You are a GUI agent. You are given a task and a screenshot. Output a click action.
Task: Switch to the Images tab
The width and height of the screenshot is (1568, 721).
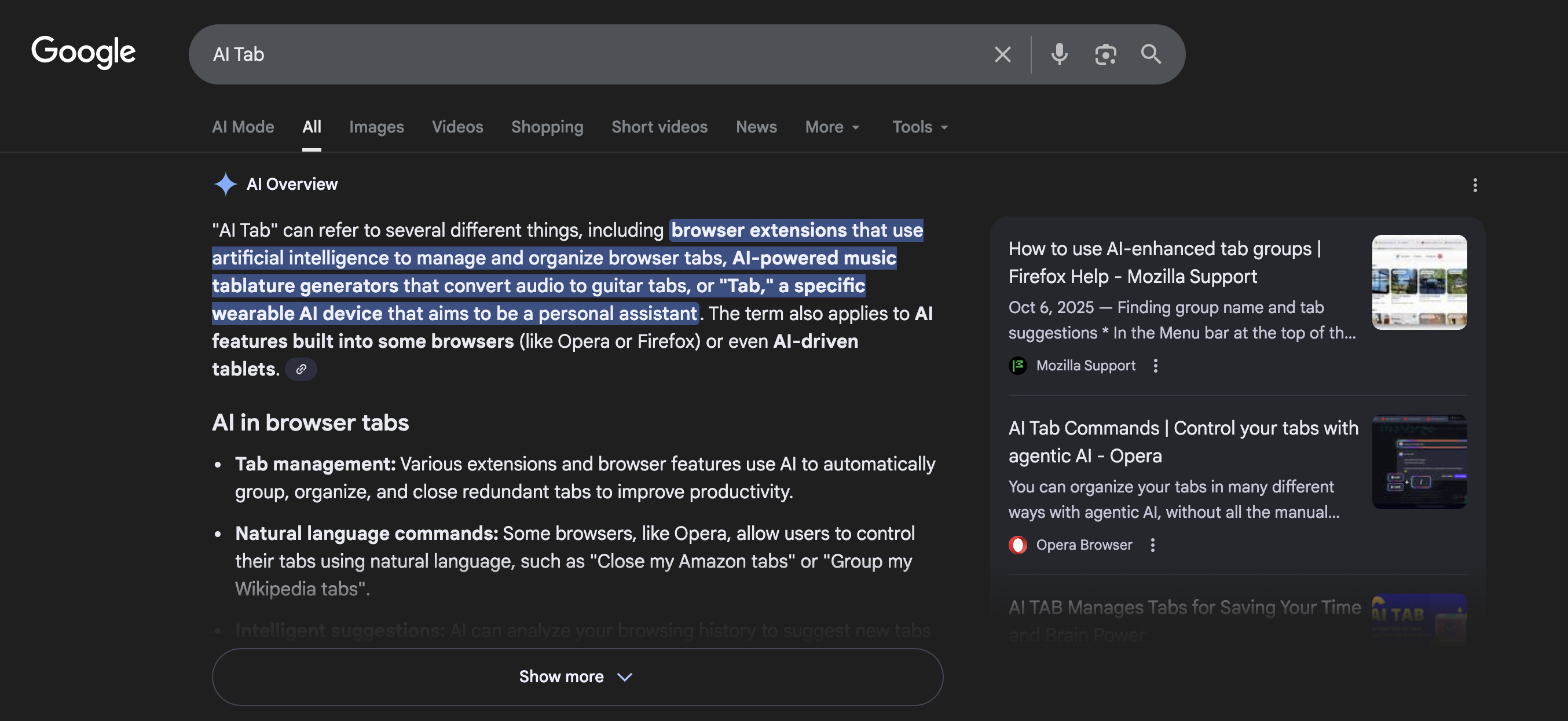(x=376, y=127)
